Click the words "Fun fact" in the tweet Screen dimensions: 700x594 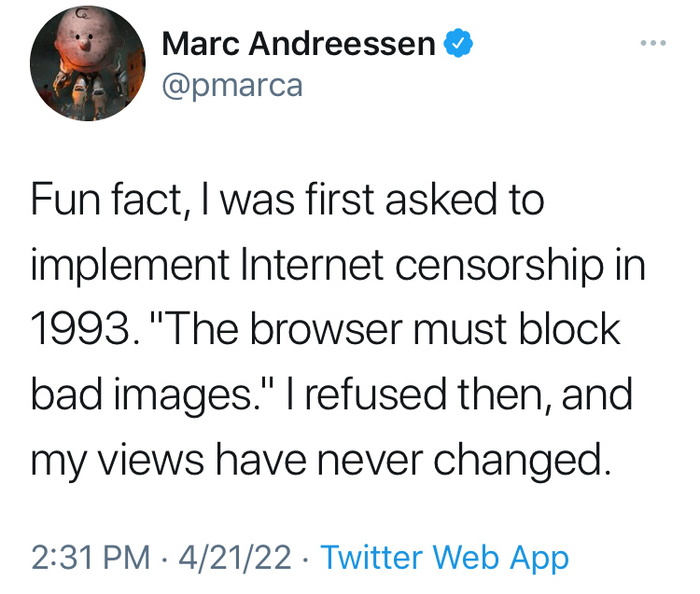(105, 200)
